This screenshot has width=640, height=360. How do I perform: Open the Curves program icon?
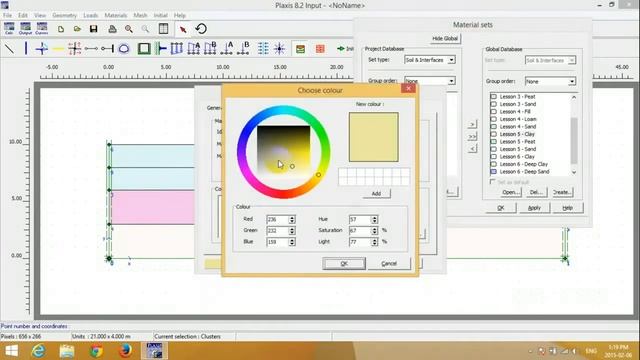42,29
